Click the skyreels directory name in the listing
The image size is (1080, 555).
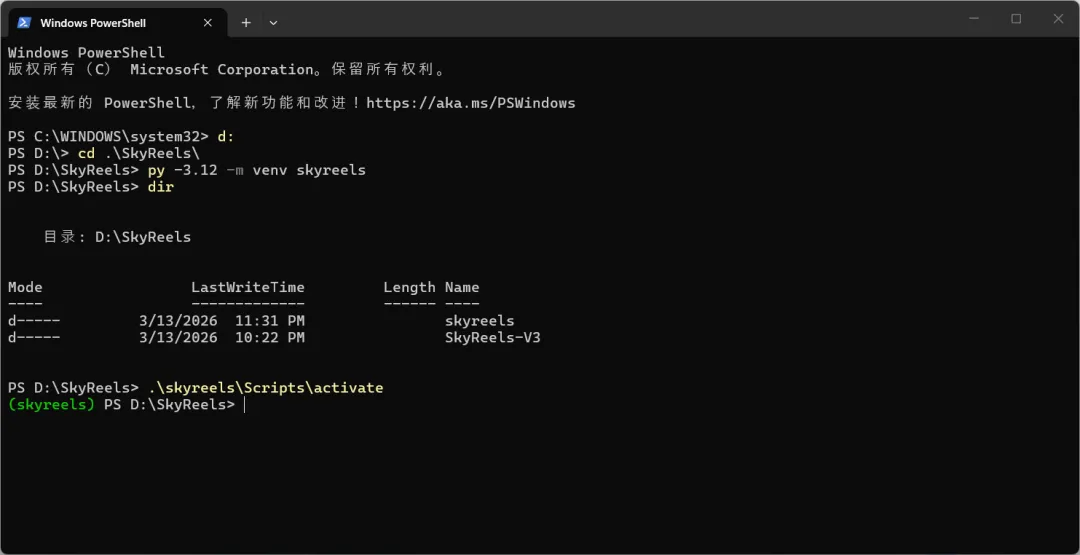pos(479,321)
